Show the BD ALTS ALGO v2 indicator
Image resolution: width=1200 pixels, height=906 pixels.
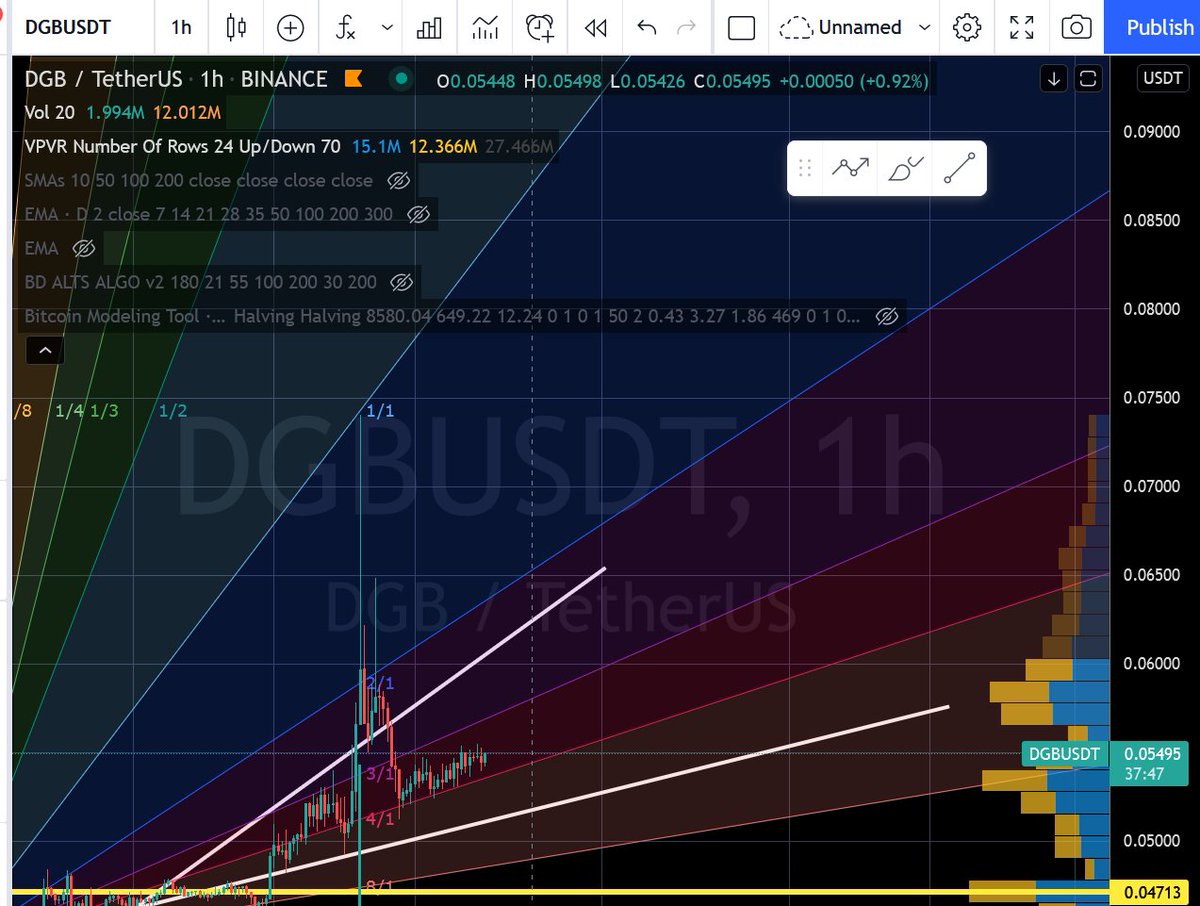pos(401,282)
